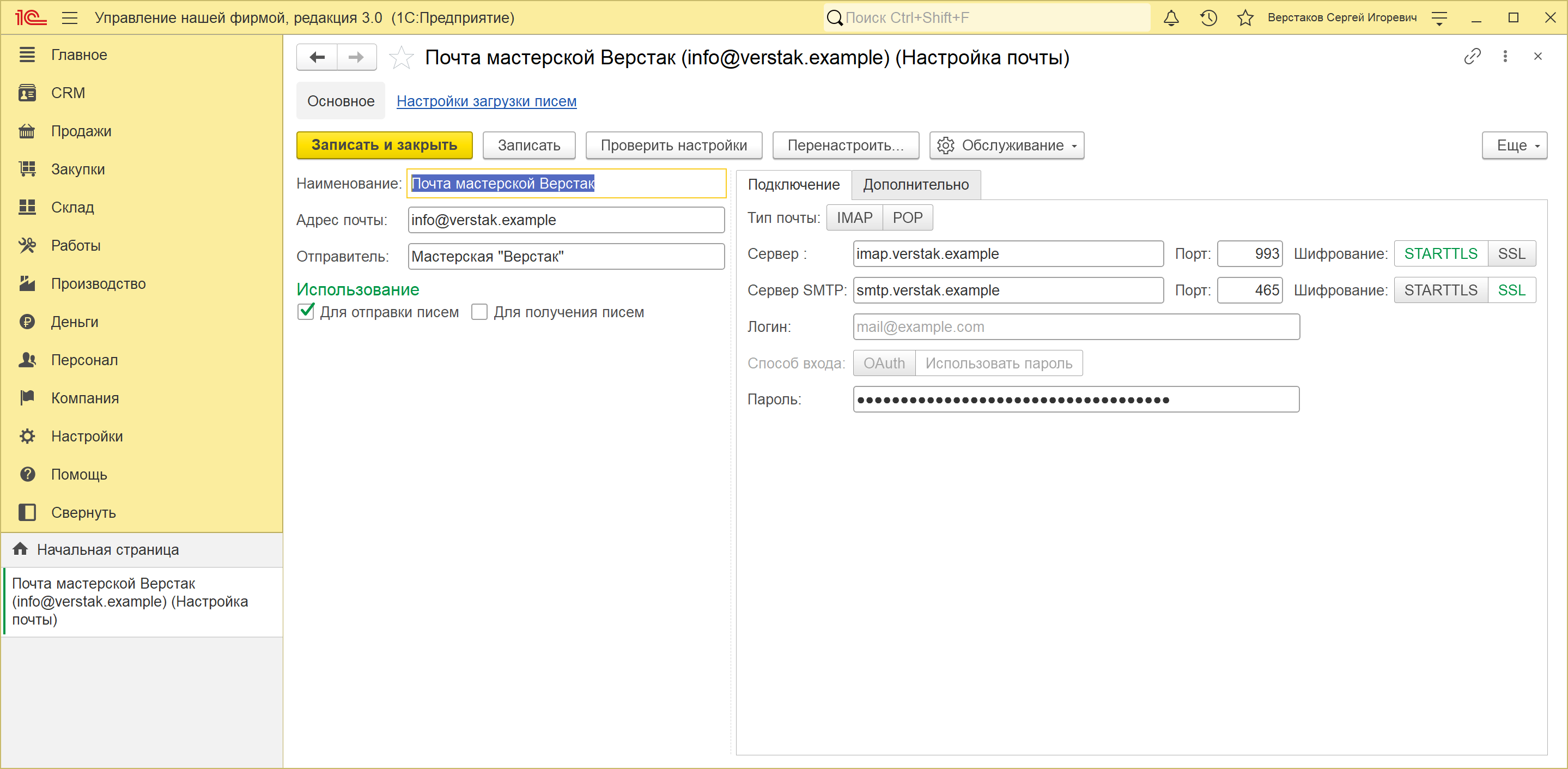Click the Адрес почты field
This screenshot has width=1568, height=769.
coord(566,220)
